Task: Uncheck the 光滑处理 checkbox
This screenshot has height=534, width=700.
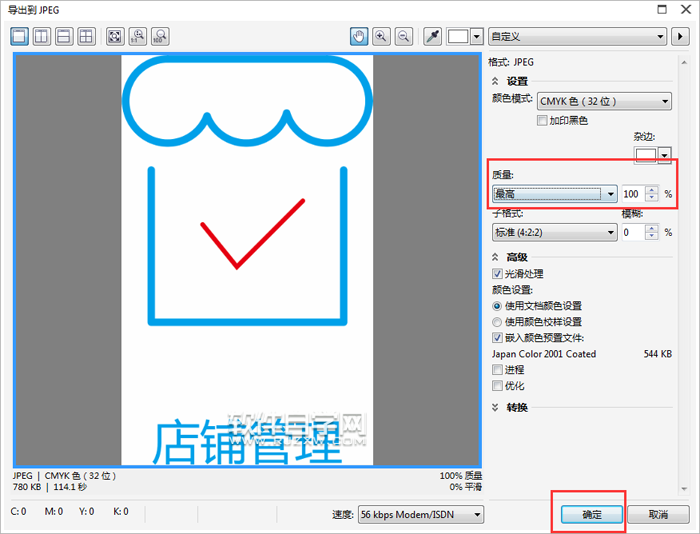Action: point(497,274)
